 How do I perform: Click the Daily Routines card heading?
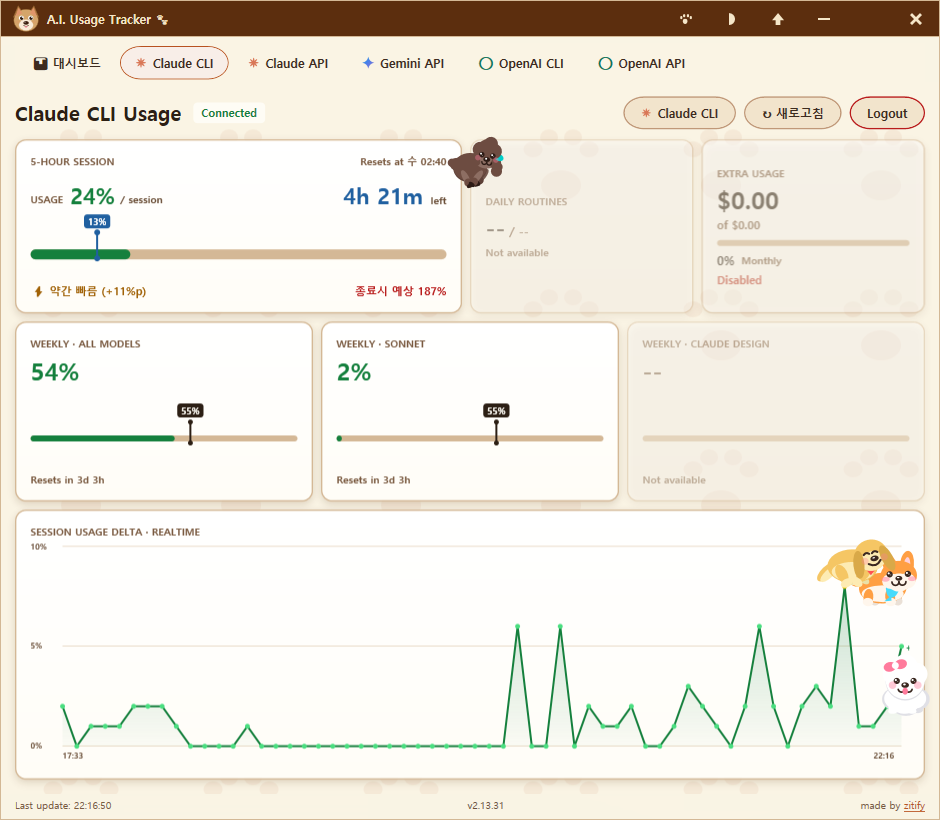tap(526, 201)
